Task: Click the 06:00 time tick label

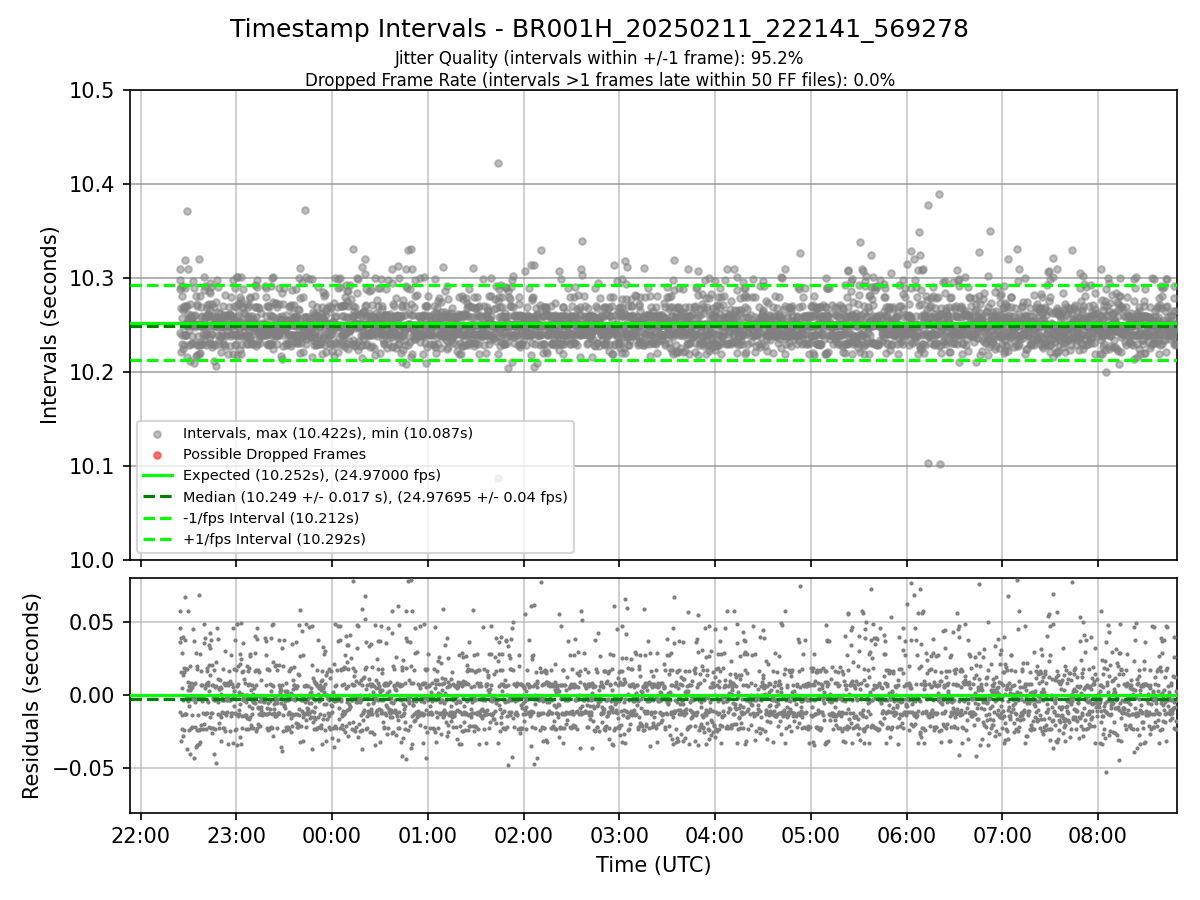Action: (907, 834)
